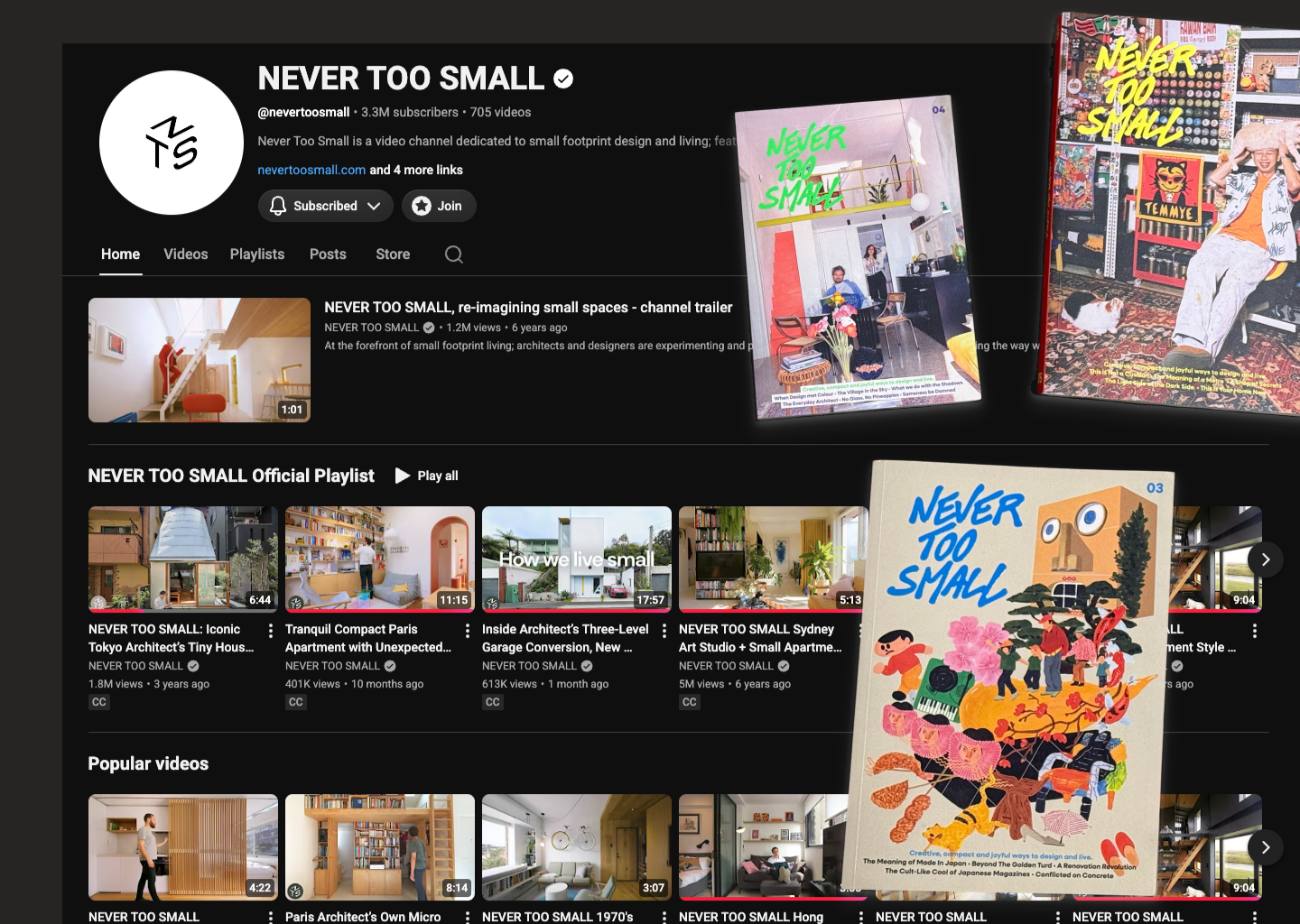Click verified badge under Sydney Art Studio video
This screenshot has height=924, width=1300.
[784, 666]
